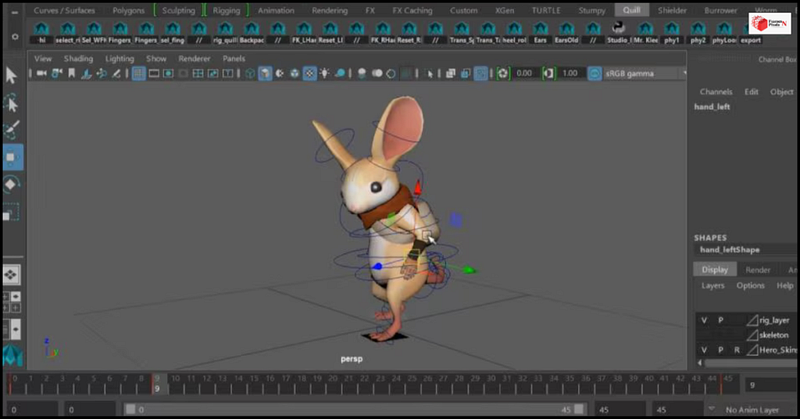Click the current frame field showing 9
800x419 pixels.
[770, 385]
